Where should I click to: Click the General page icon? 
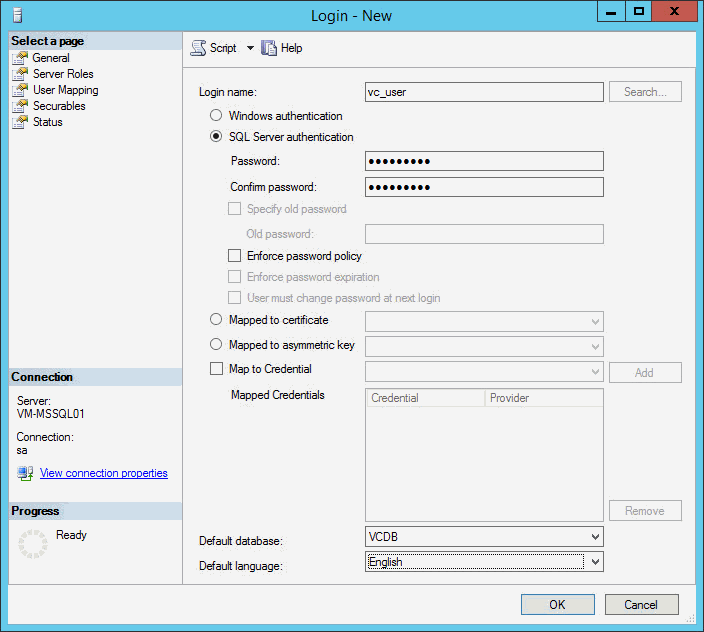tap(19, 58)
